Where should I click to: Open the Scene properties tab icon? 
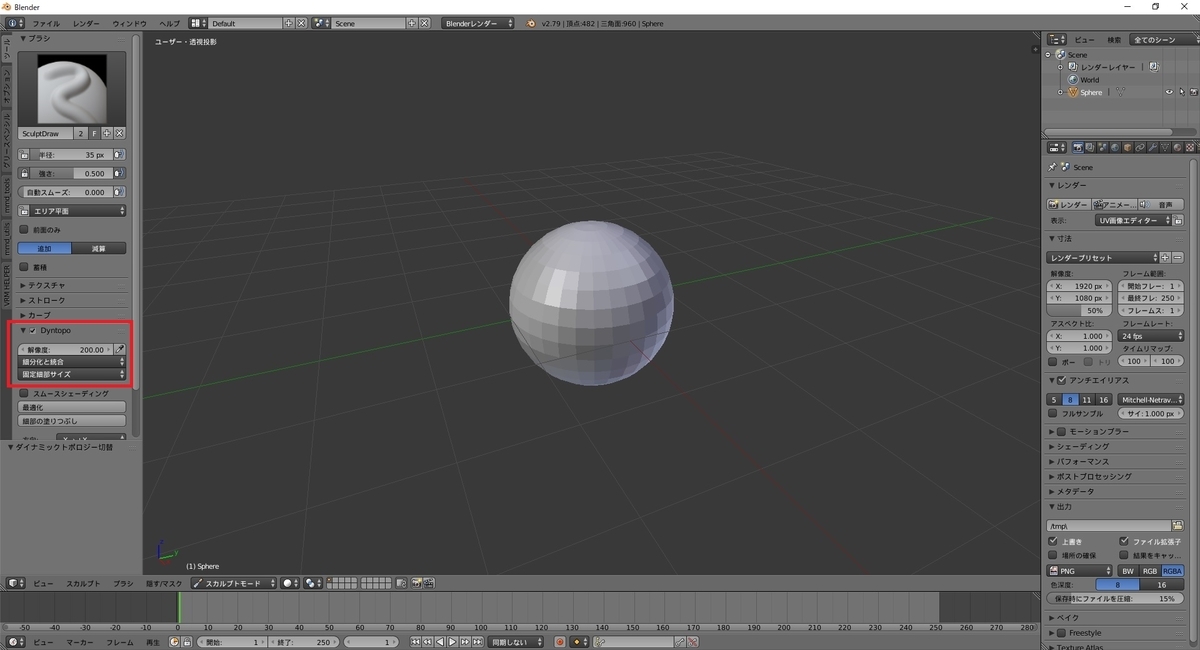tap(1103, 148)
